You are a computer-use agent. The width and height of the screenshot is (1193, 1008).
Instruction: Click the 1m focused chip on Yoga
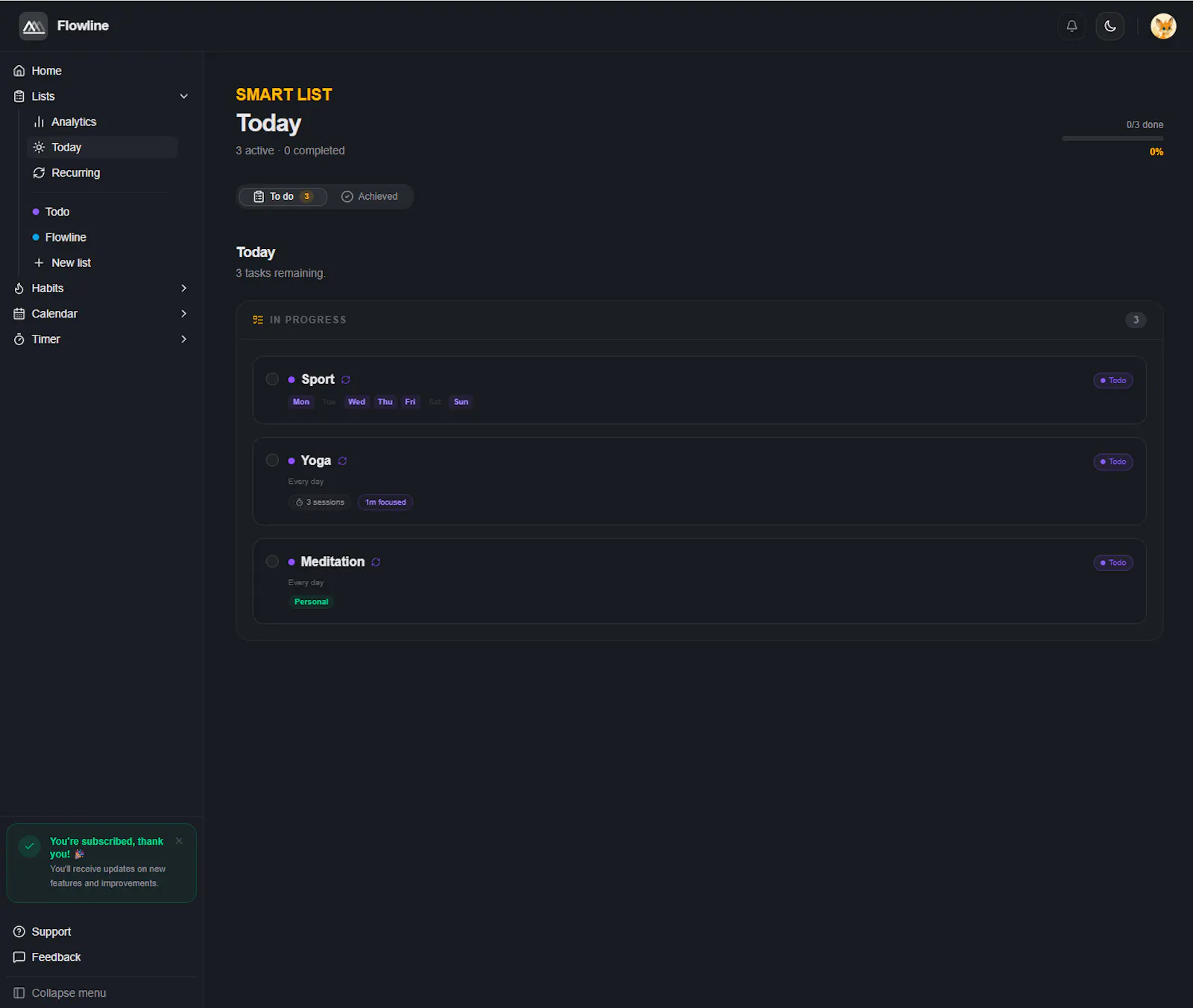385,503
